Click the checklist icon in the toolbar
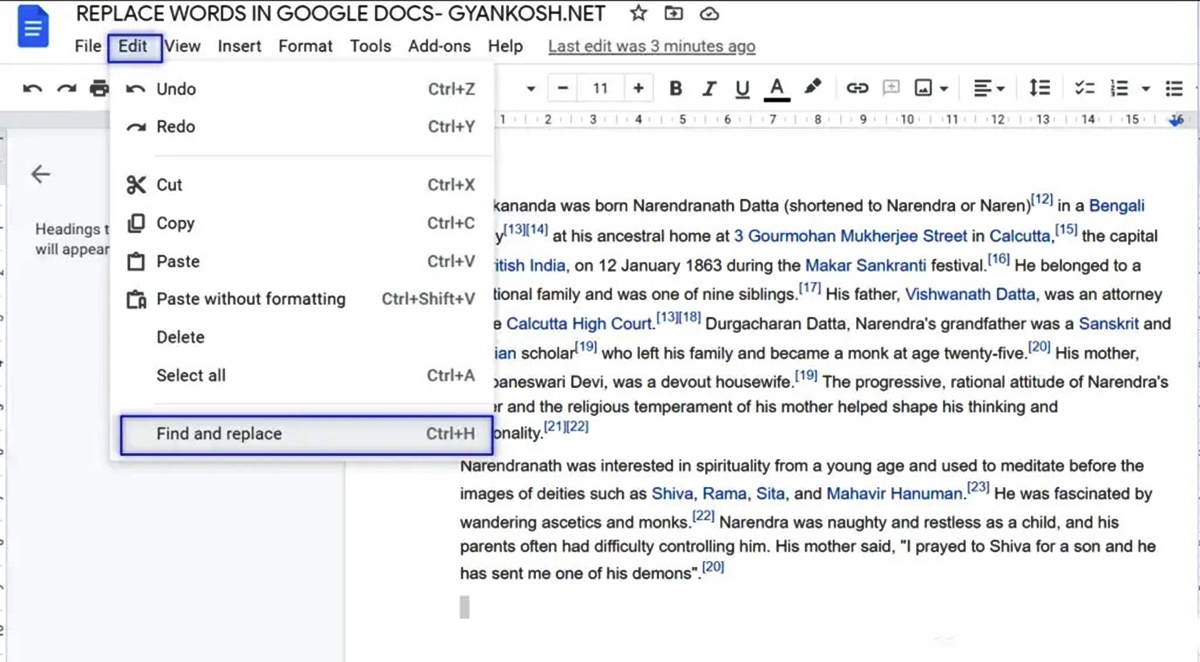Viewport: 1200px width, 662px height. point(1084,88)
